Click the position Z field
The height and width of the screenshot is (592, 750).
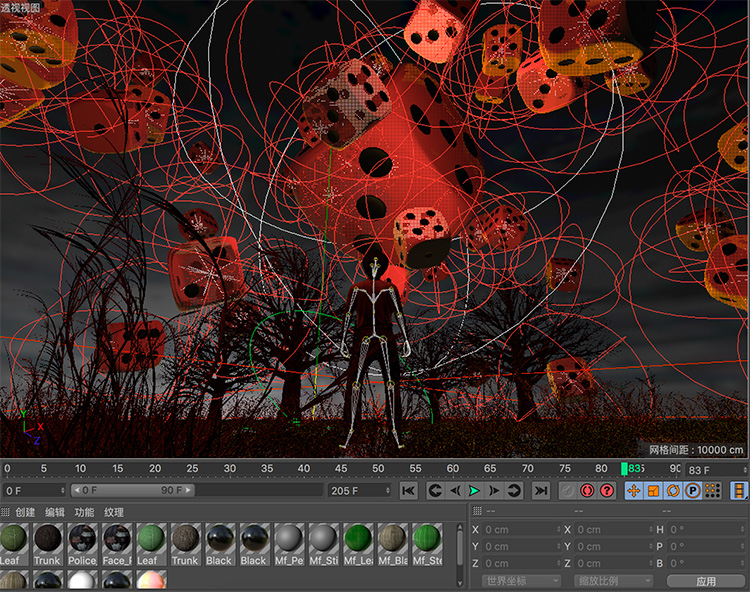521,563
